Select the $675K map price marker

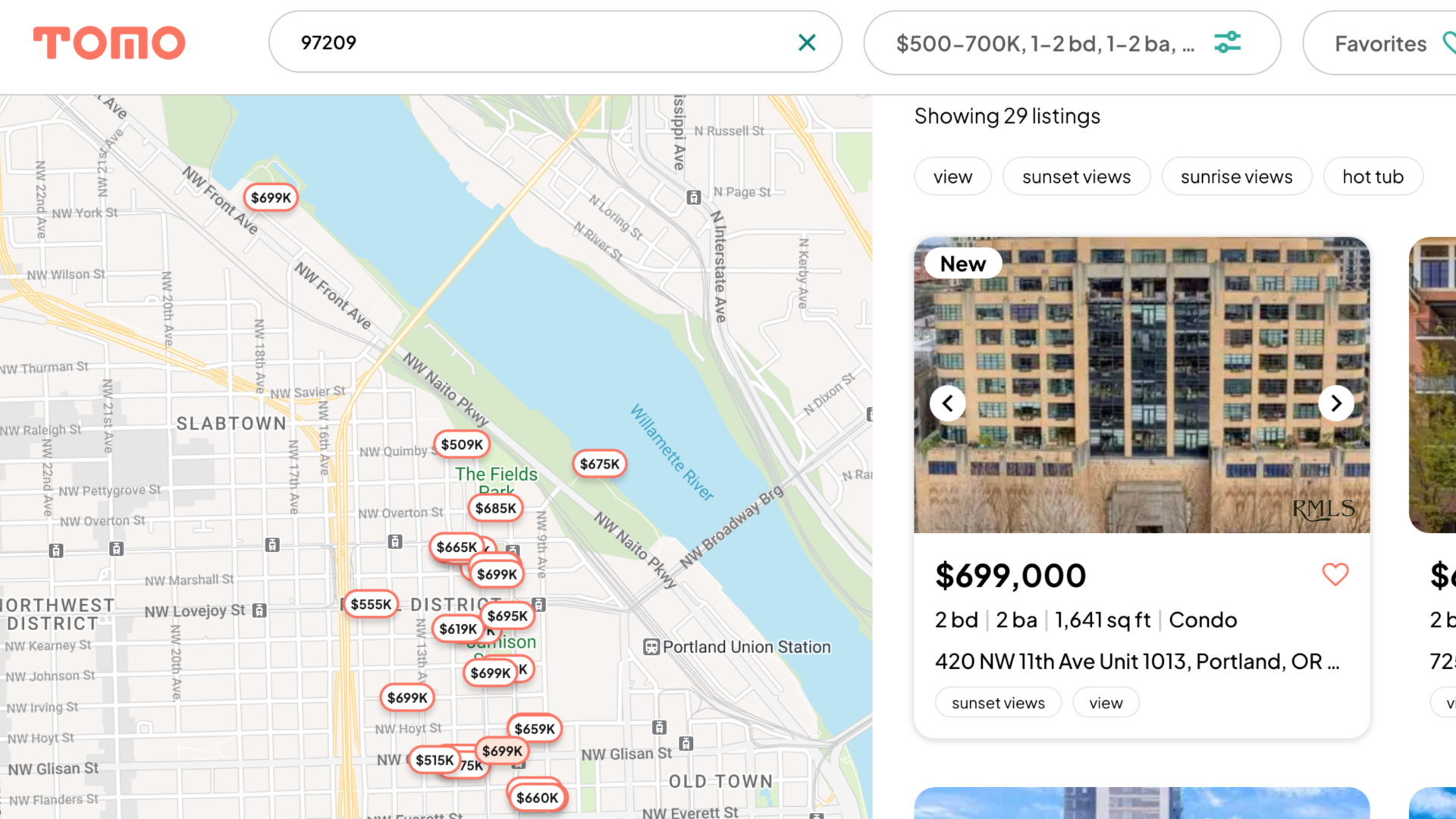[x=599, y=463]
